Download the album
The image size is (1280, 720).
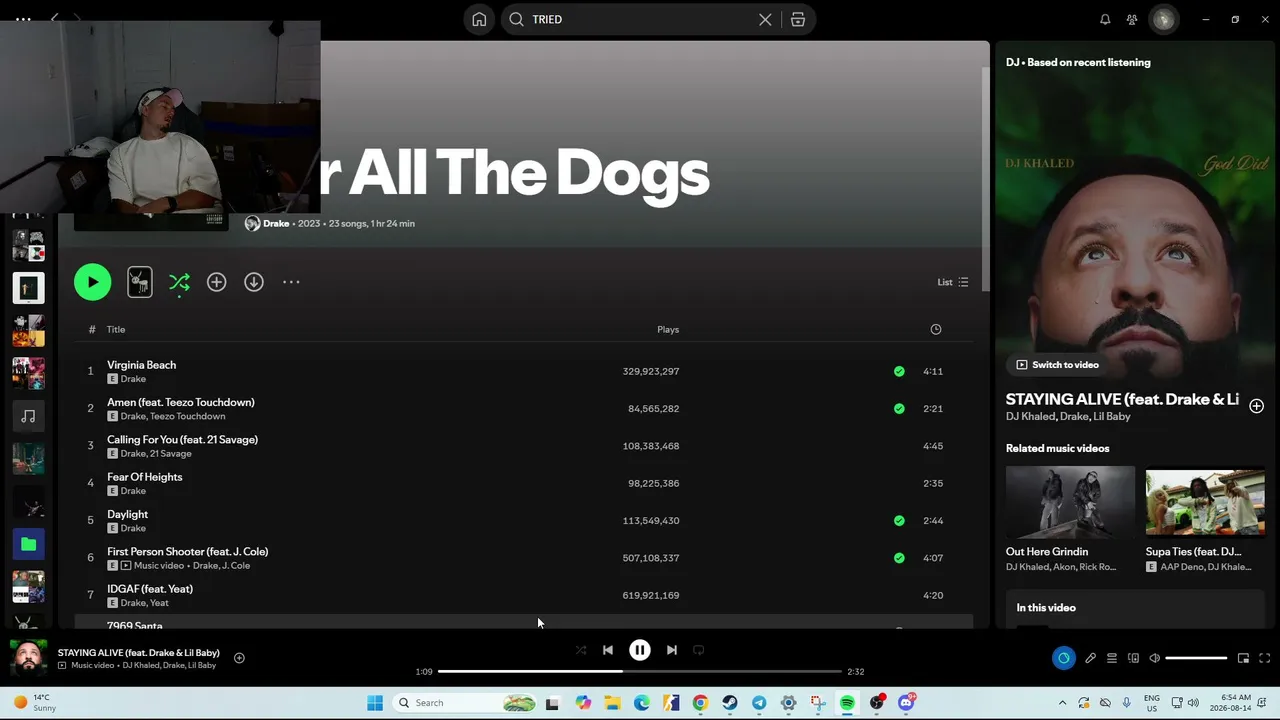pyautogui.click(x=254, y=282)
